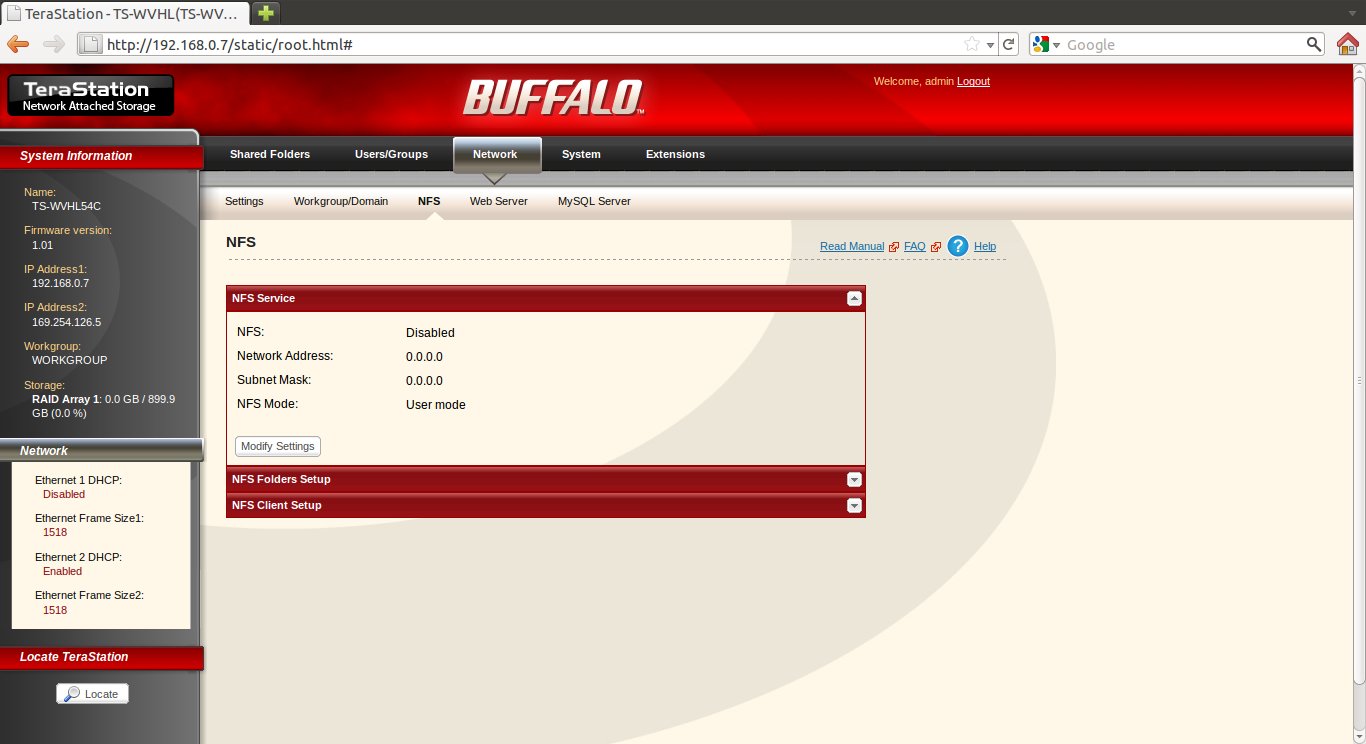Screen dimensions: 1366x744
Task: Open the Shared Folders tab
Action: pos(270,154)
